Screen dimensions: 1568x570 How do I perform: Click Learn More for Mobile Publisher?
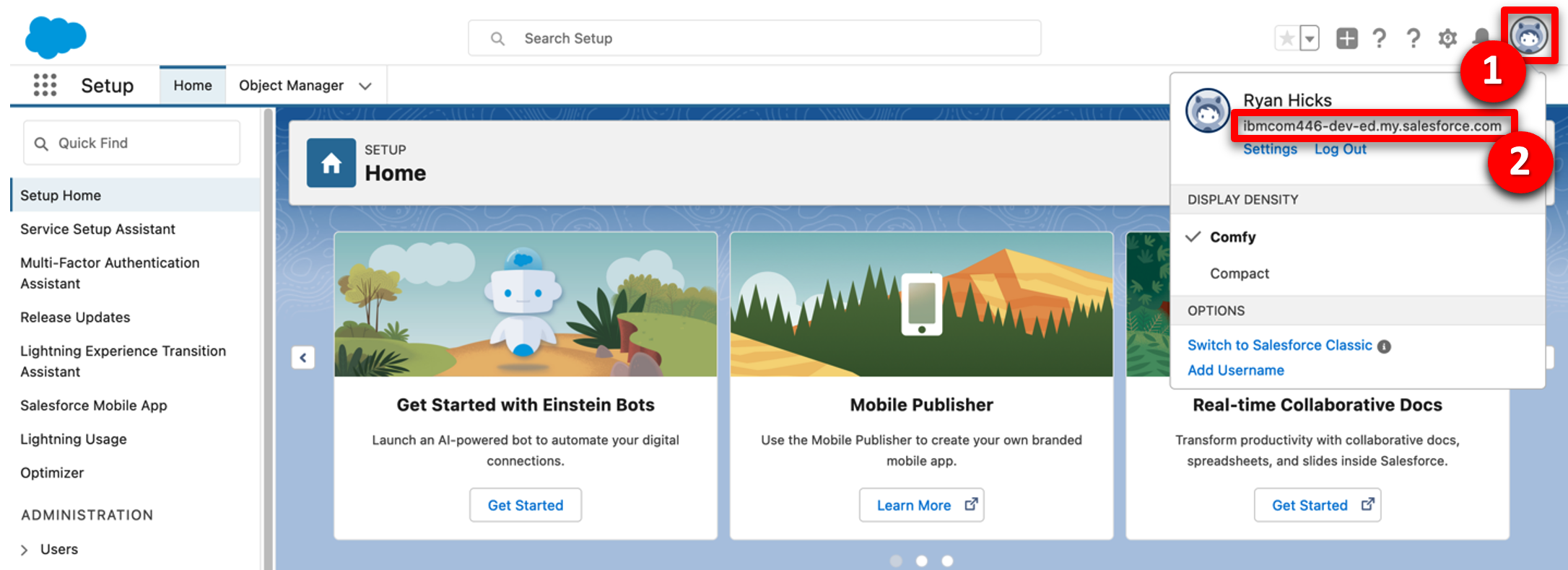point(921,505)
